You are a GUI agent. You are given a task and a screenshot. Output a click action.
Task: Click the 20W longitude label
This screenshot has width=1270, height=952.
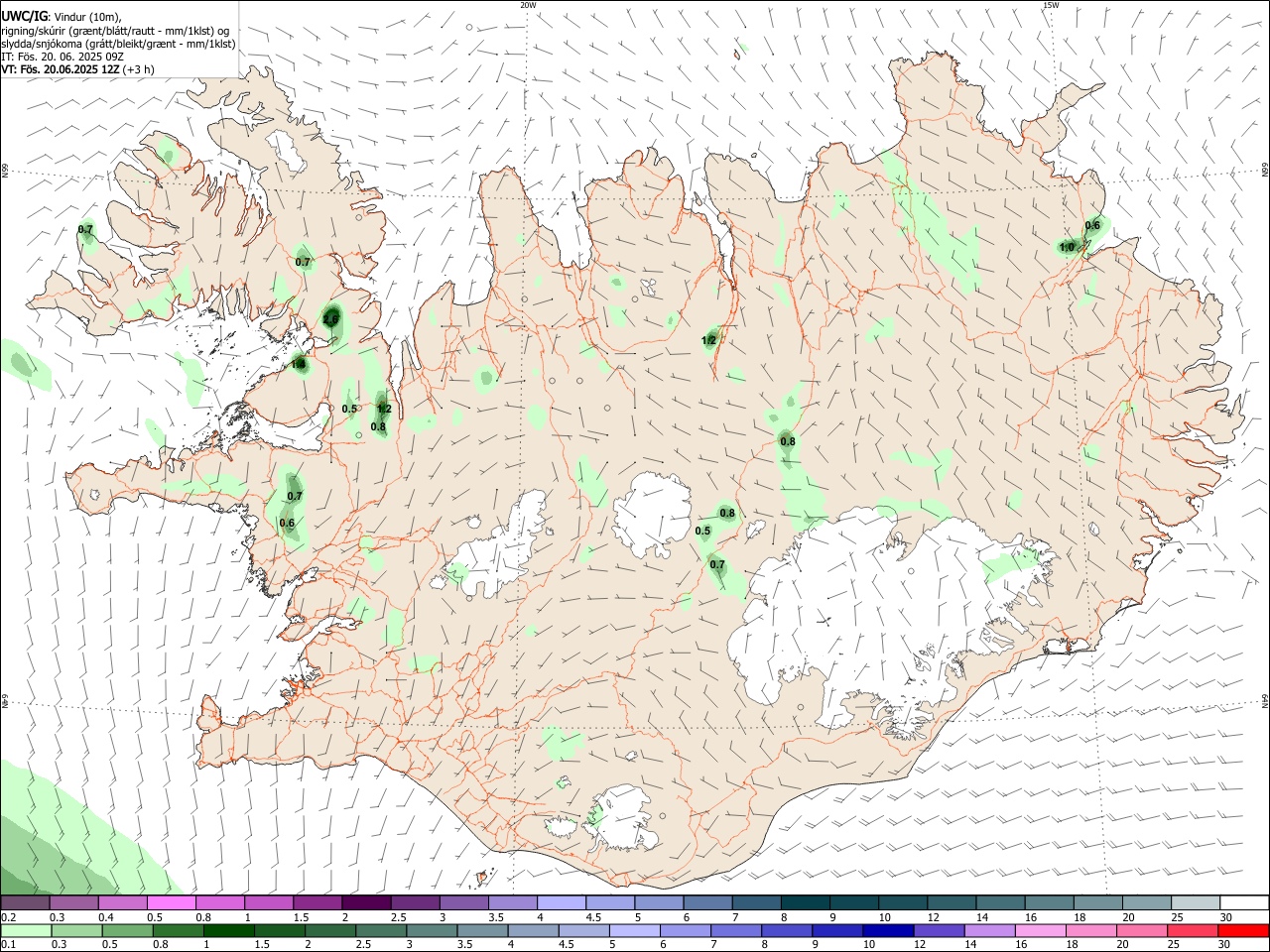(x=528, y=4)
